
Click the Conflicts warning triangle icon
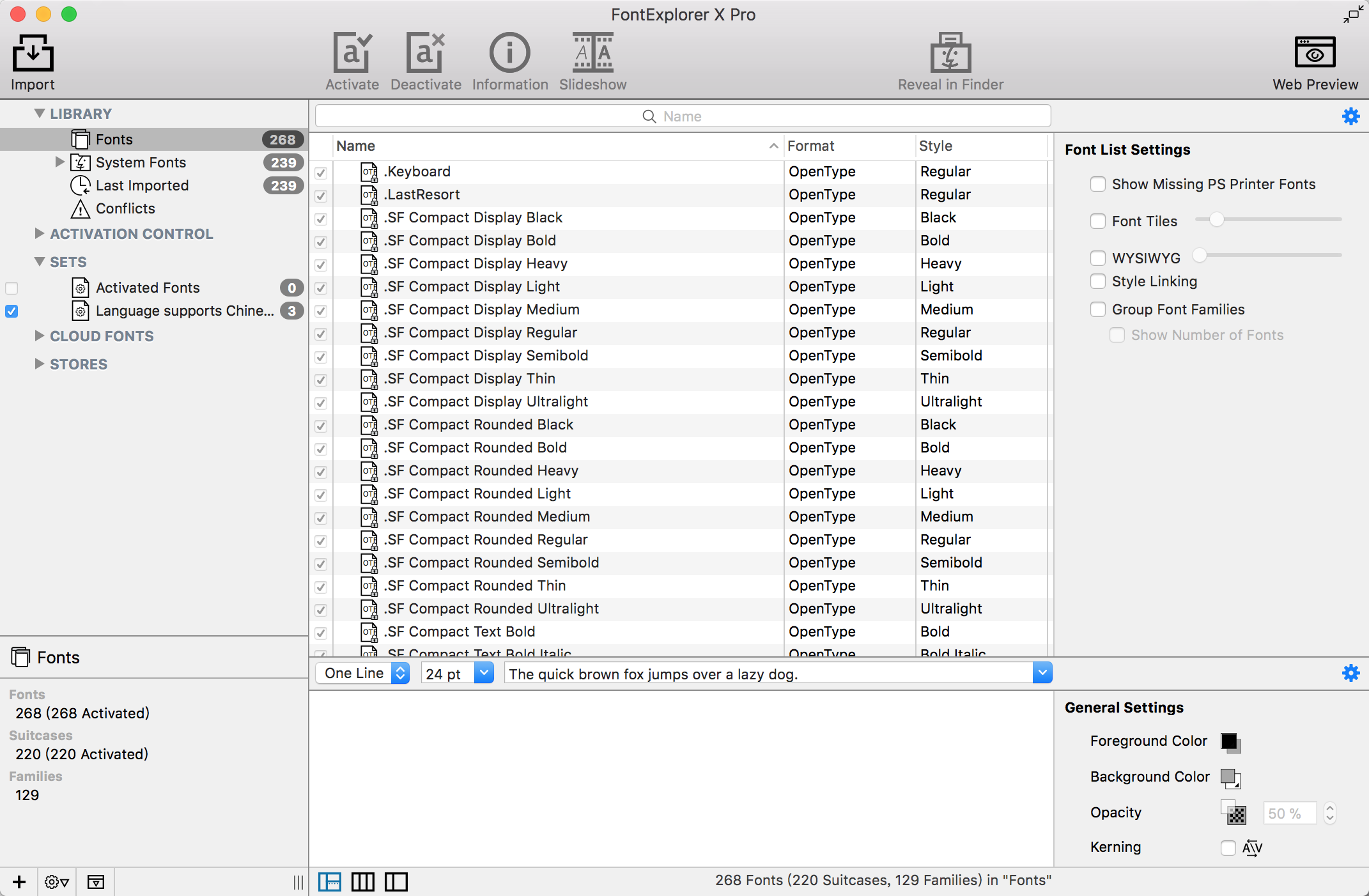click(80, 208)
